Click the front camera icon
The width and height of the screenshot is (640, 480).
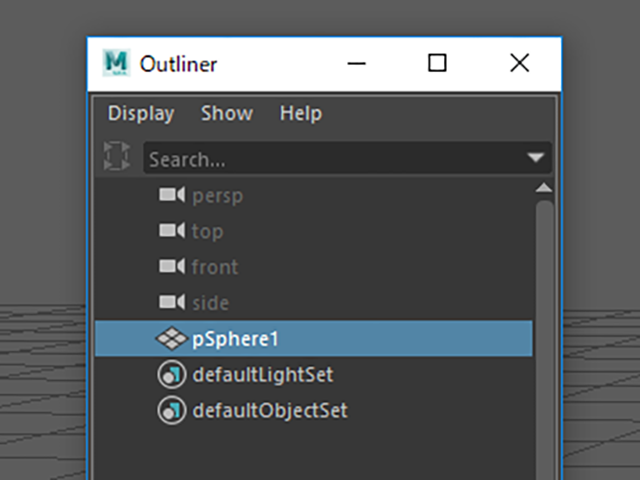tap(172, 267)
